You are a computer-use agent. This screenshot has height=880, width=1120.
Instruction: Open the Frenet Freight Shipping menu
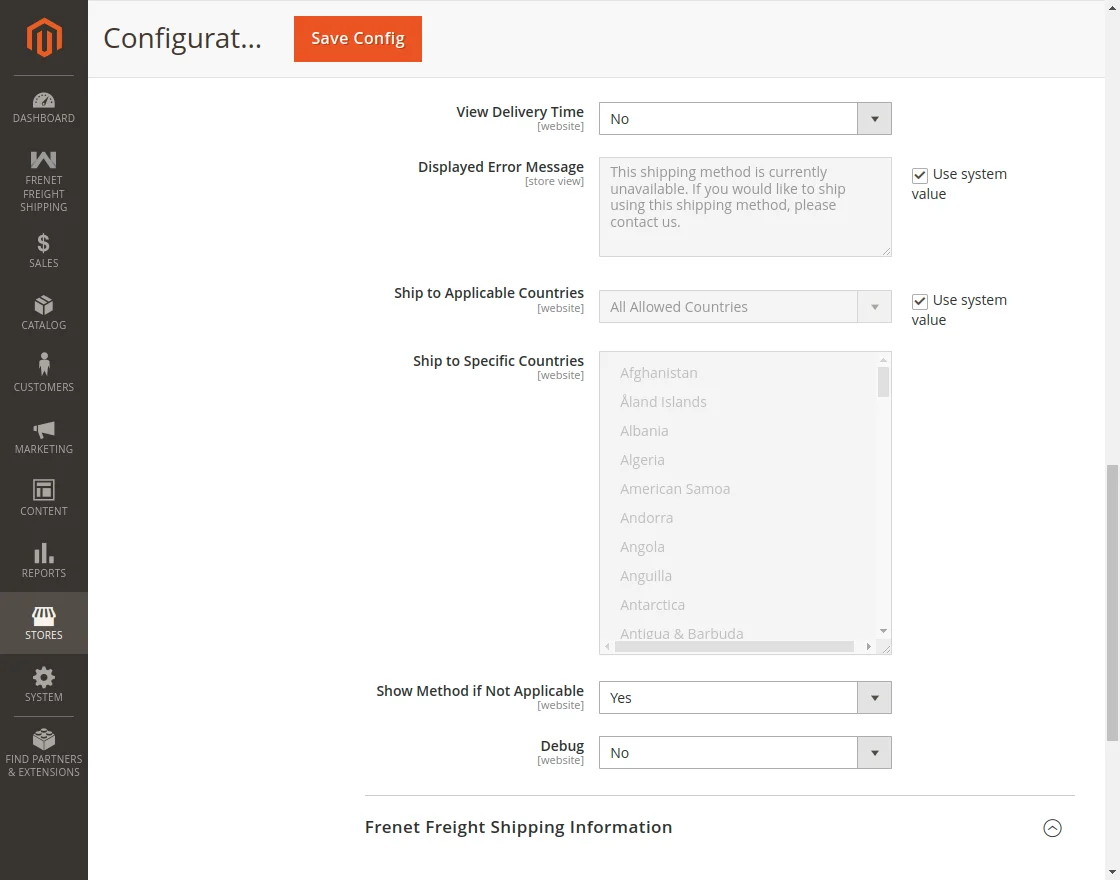(43, 160)
